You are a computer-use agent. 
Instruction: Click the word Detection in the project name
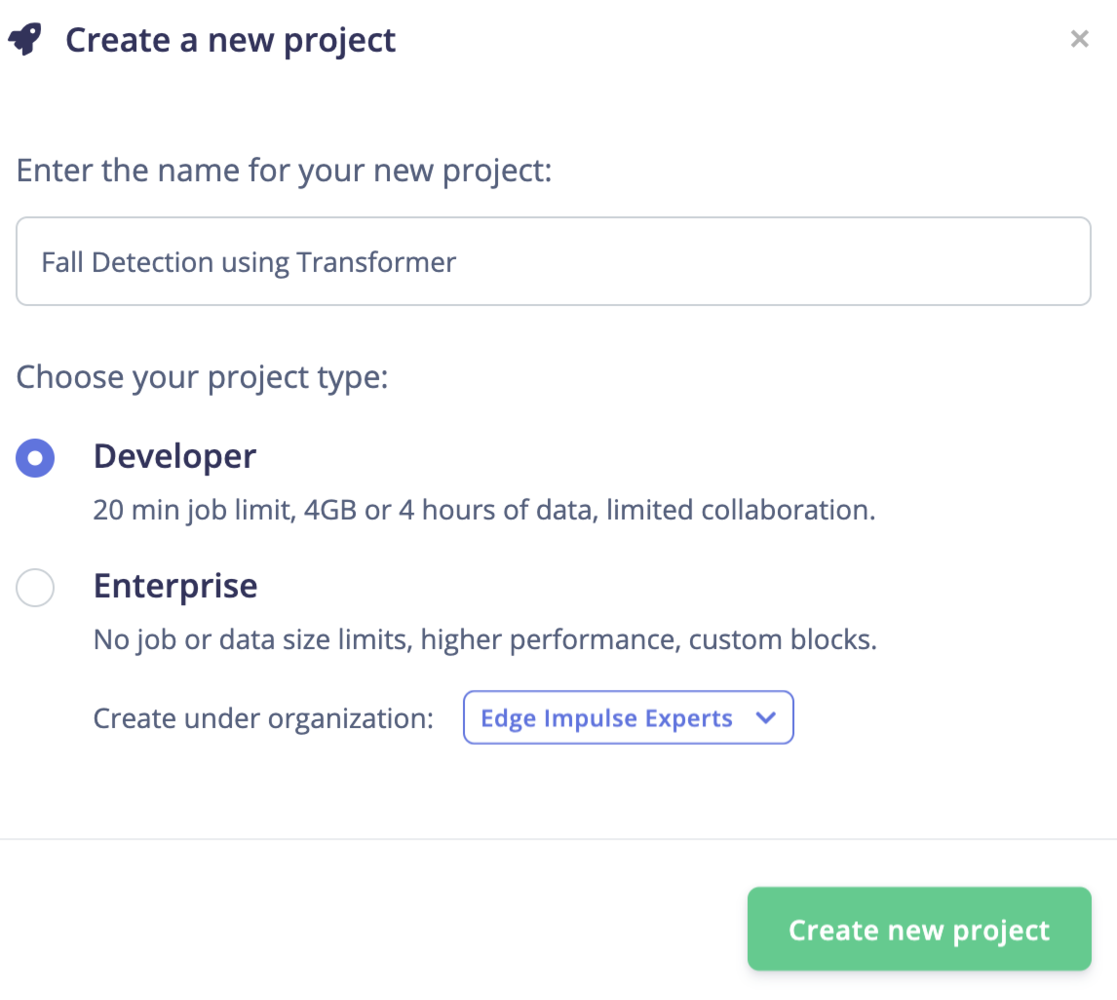click(x=152, y=263)
